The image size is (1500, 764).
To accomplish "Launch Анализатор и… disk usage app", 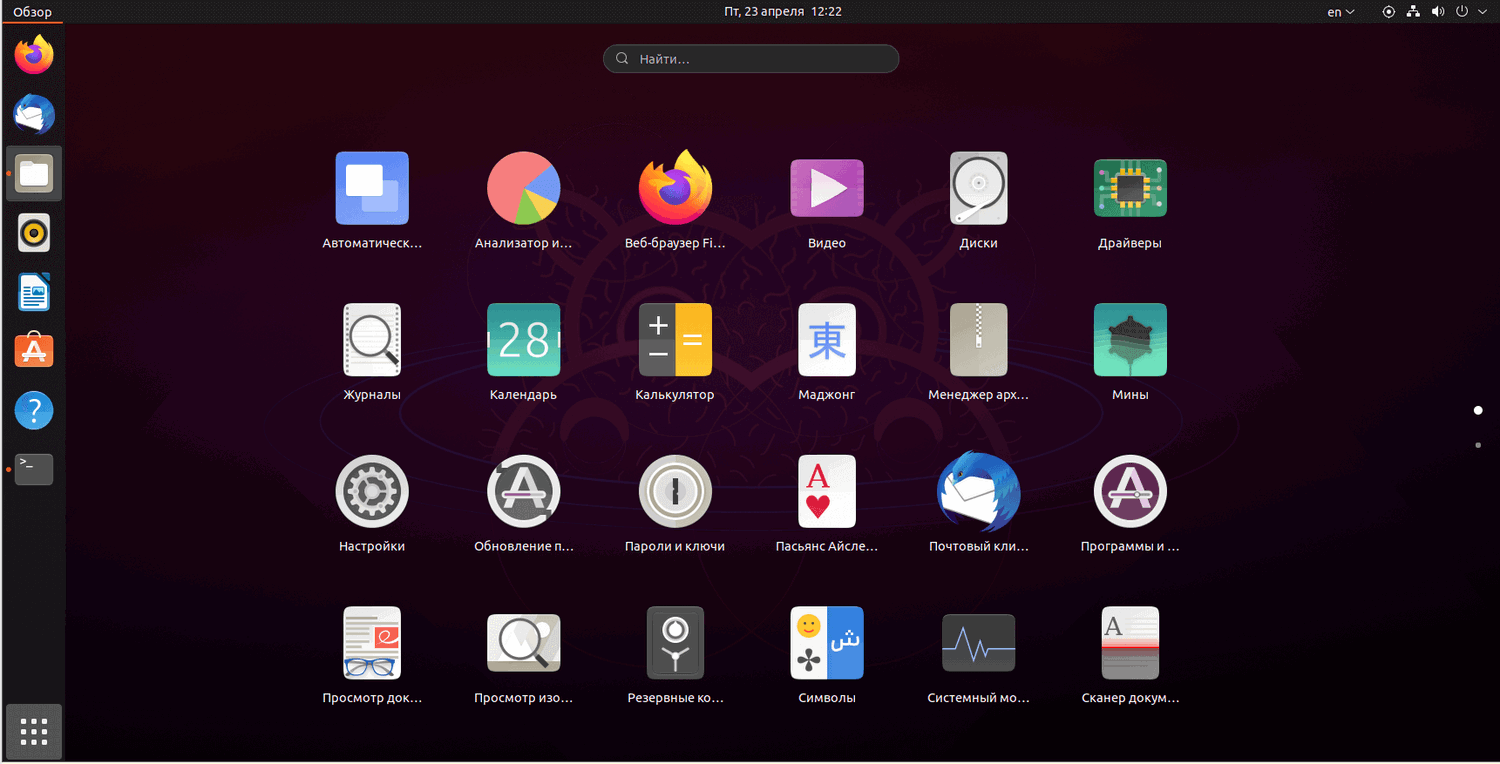I will (523, 188).
